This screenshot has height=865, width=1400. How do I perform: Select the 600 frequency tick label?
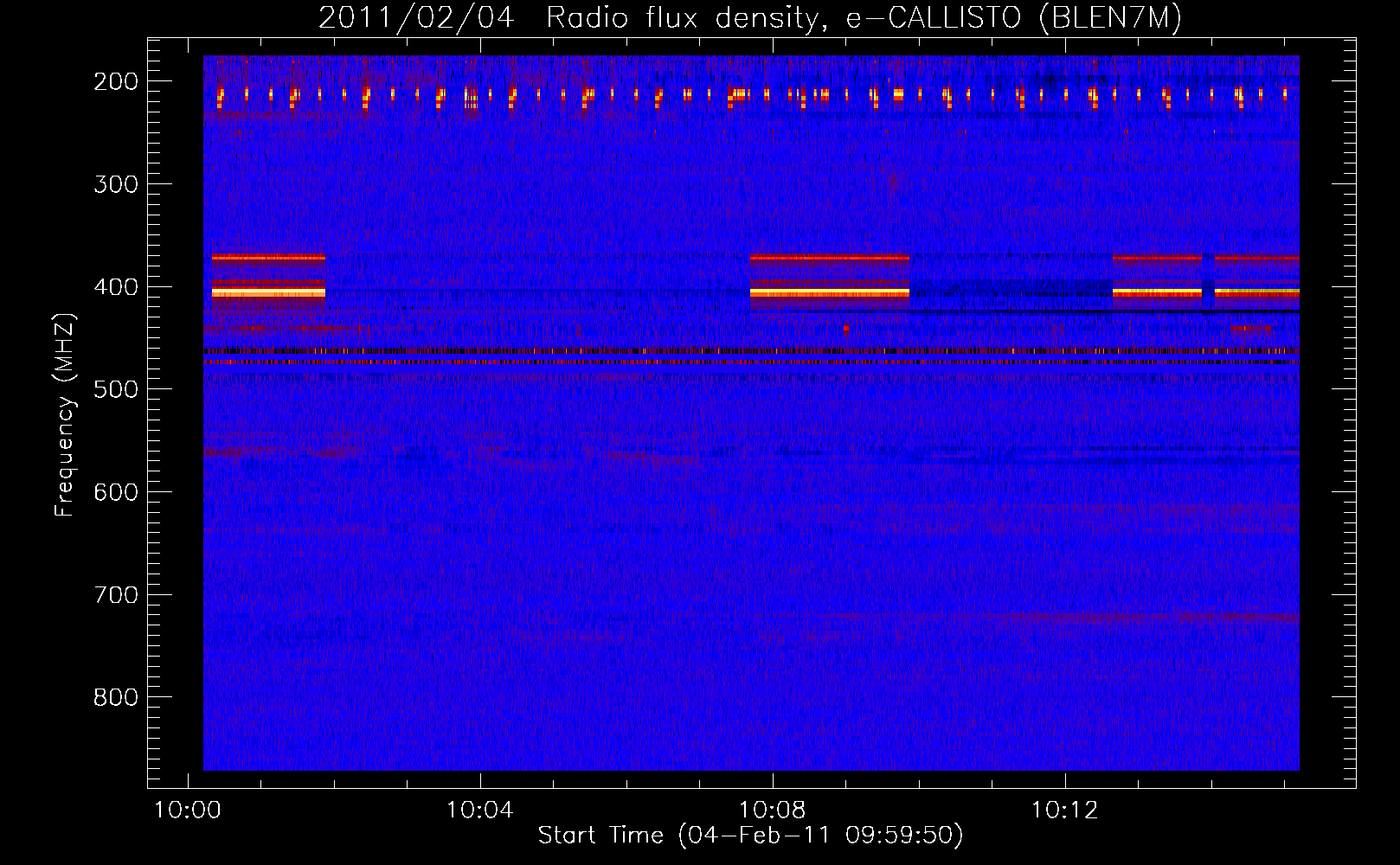pos(116,492)
